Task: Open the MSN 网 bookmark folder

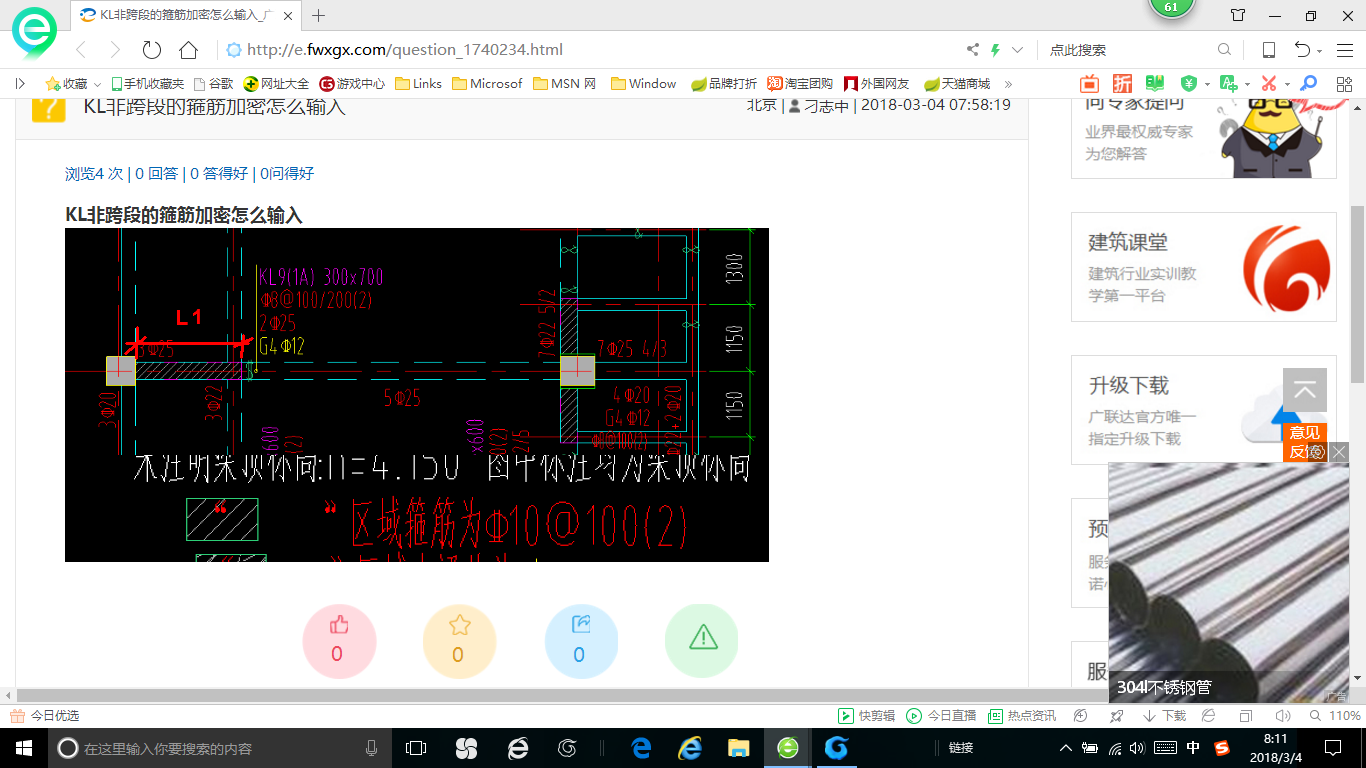Action: (565, 84)
